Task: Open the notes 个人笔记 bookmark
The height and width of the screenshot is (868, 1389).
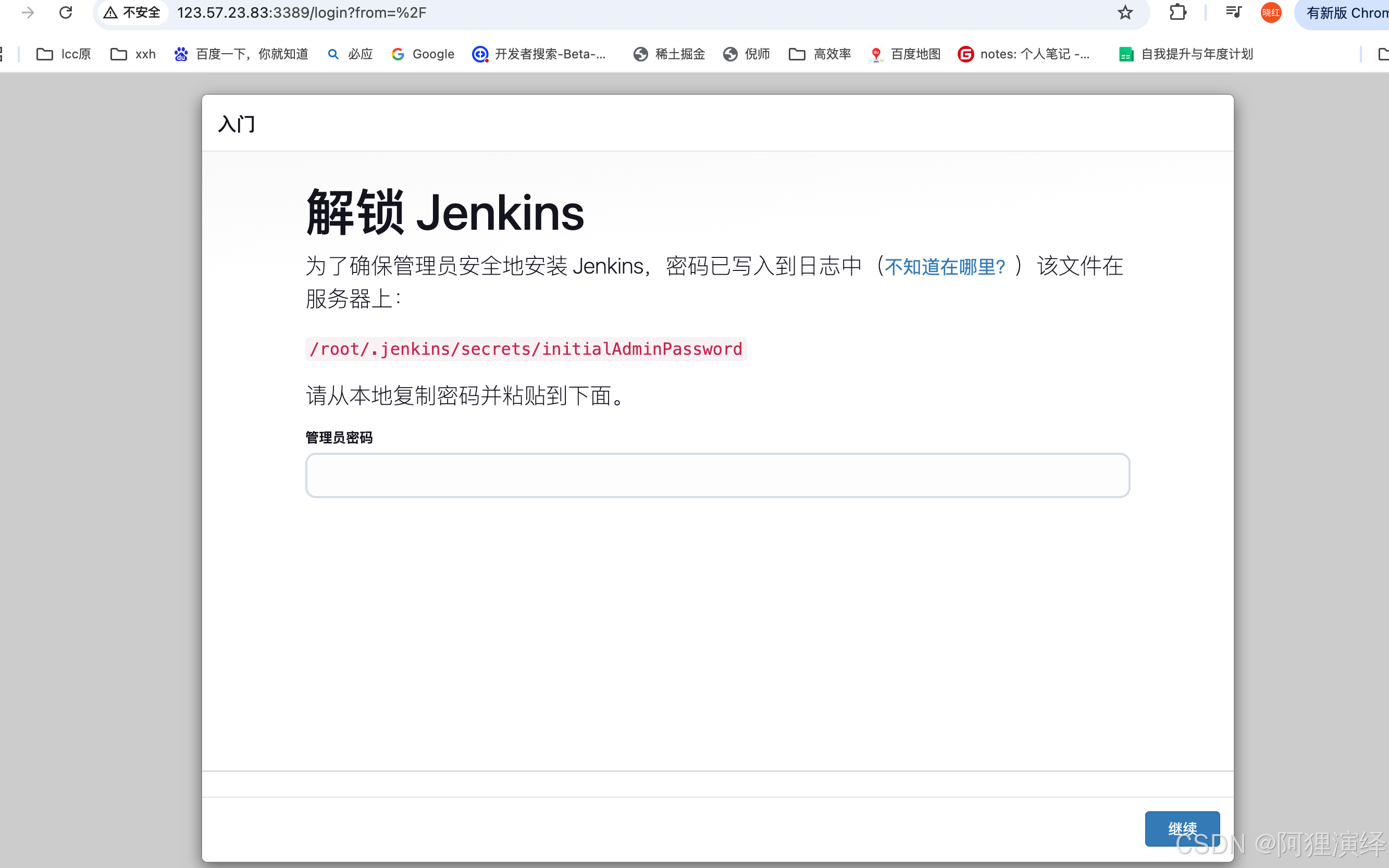Action: coord(1025,53)
